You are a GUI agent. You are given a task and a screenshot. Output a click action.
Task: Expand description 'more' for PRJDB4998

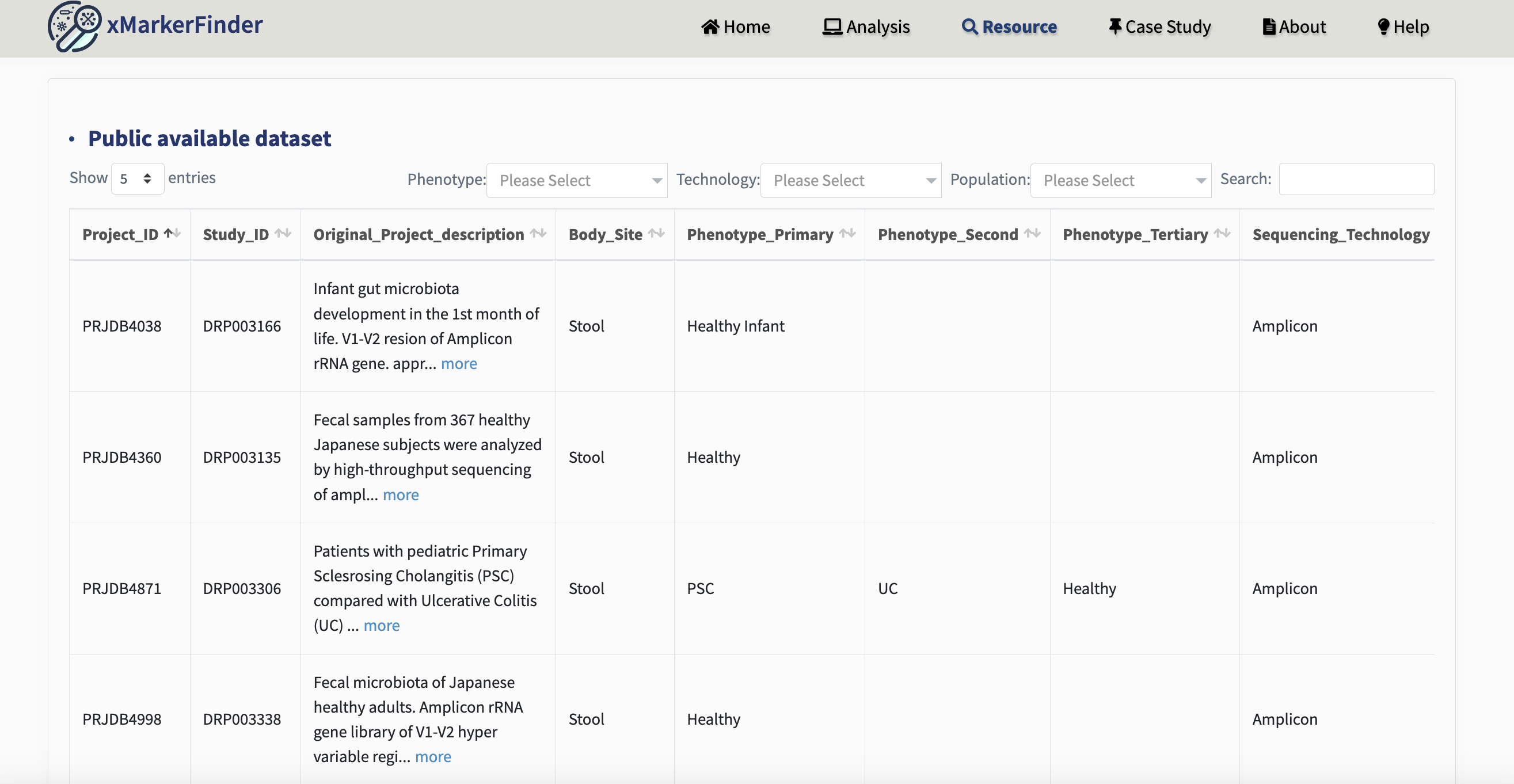[432, 757]
